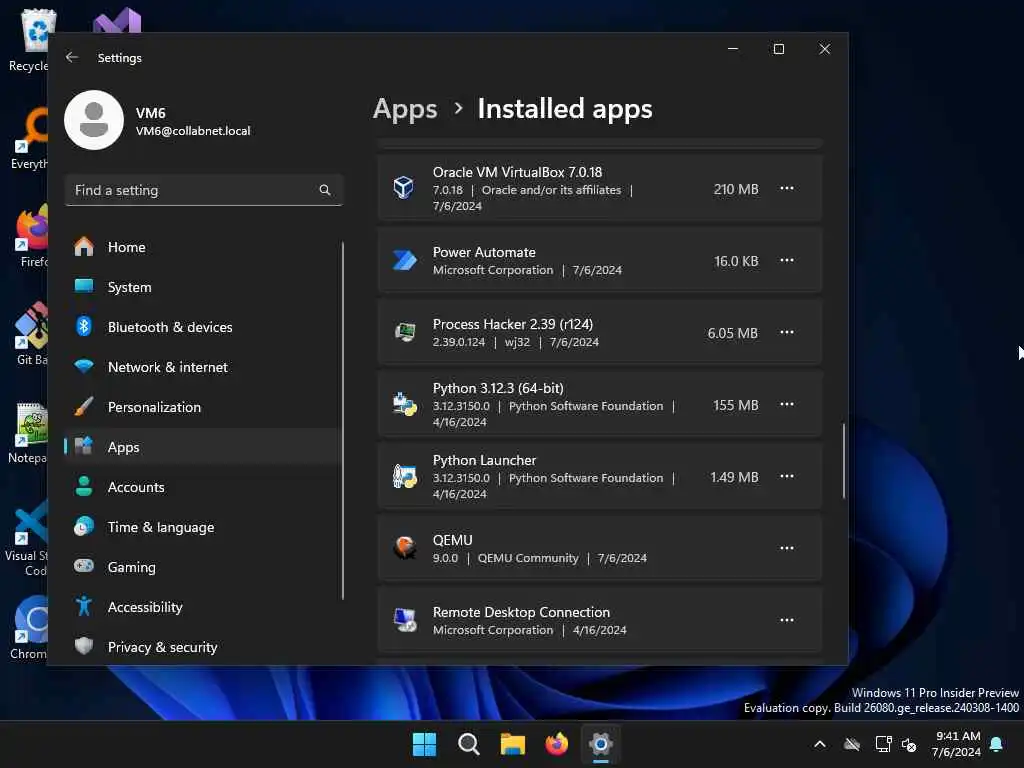Open Time & language settings
The image size is (1024, 768).
click(x=202, y=527)
